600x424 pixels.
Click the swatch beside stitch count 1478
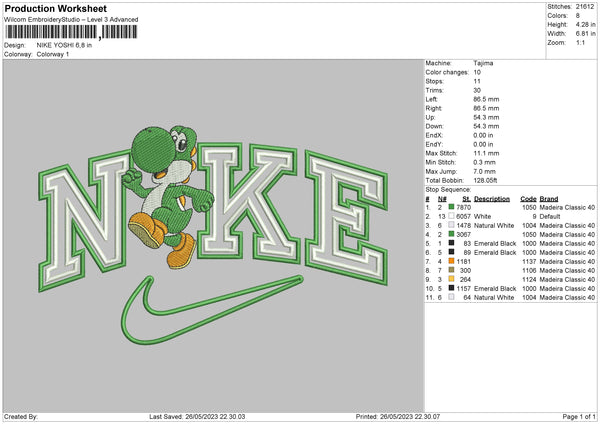point(451,225)
